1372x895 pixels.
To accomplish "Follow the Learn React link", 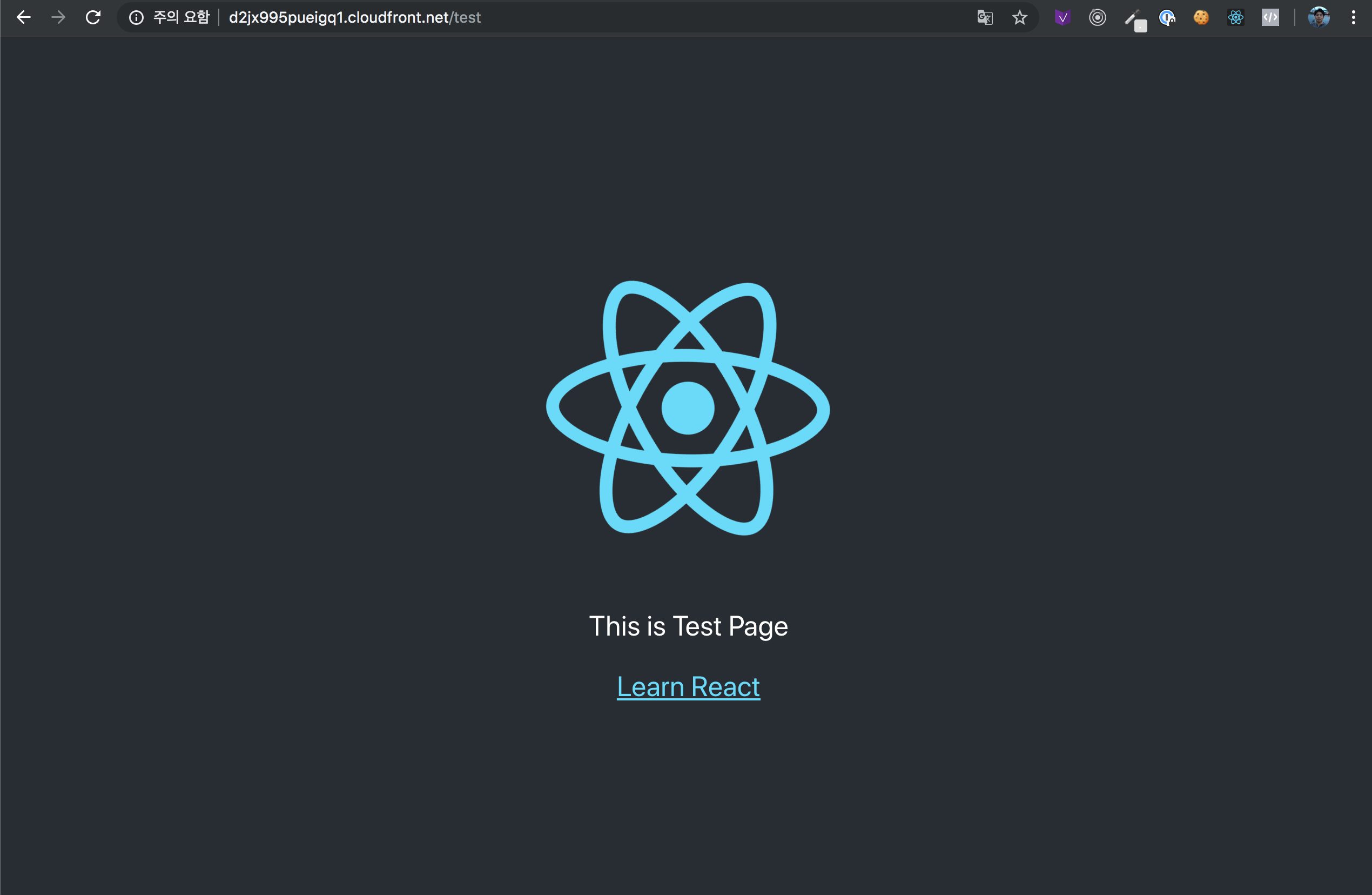I will [x=688, y=687].
